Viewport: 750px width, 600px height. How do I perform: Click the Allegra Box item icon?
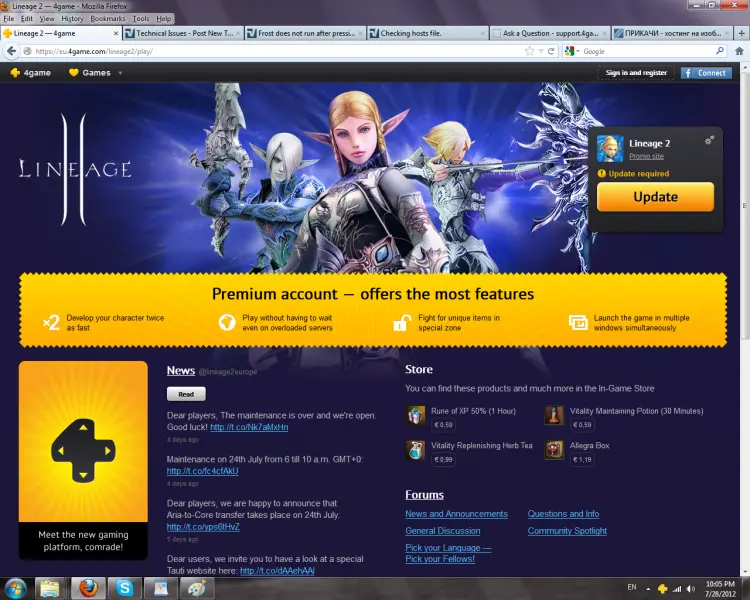coord(554,450)
